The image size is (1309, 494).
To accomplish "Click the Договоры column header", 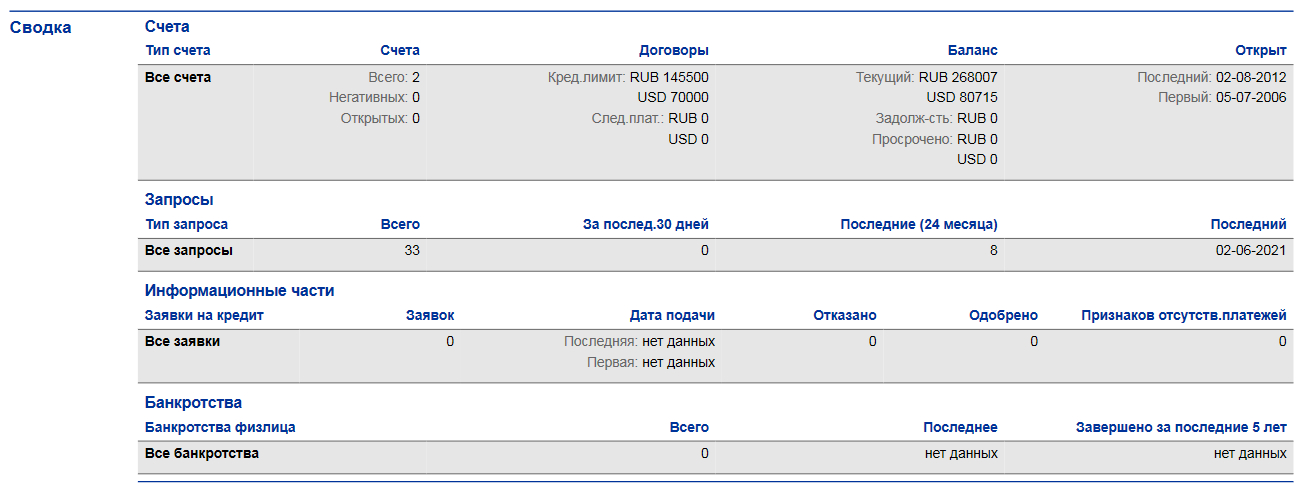I will (x=673, y=50).
